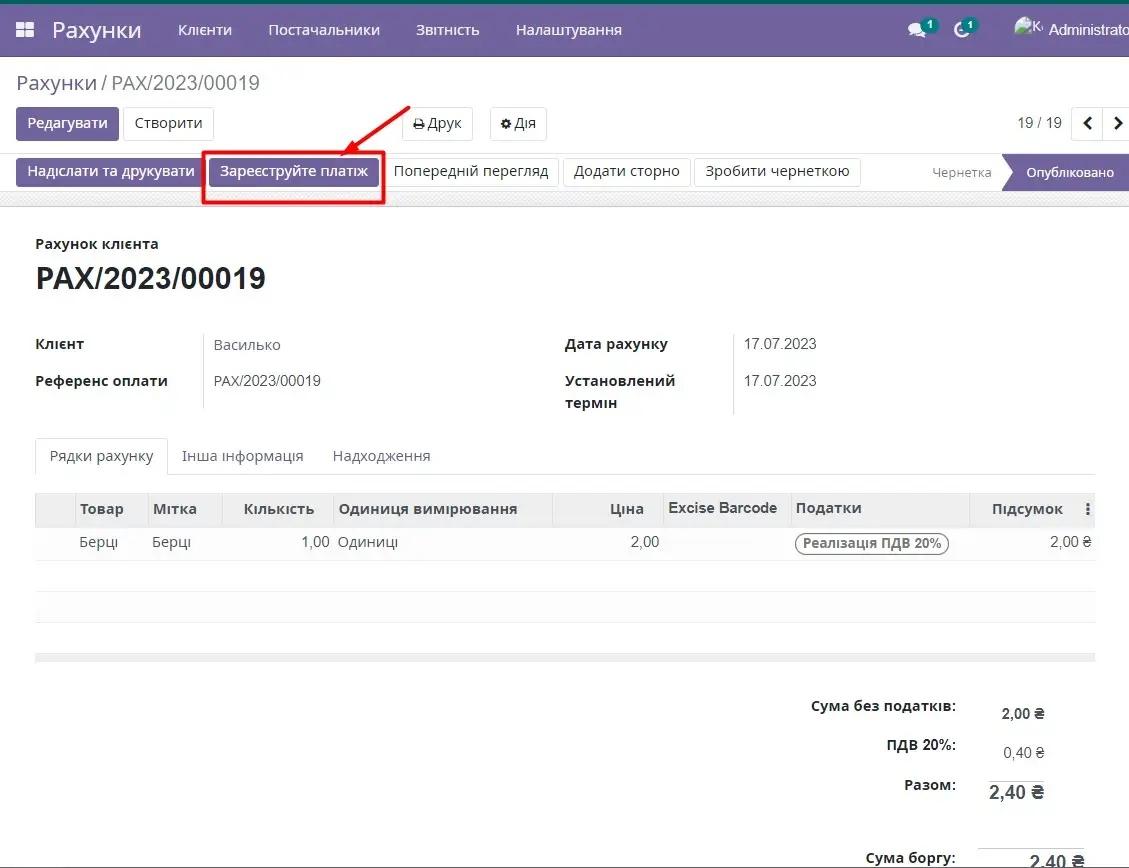Click the Редагувати button
This screenshot has width=1129, height=868.
pos(67,124)
